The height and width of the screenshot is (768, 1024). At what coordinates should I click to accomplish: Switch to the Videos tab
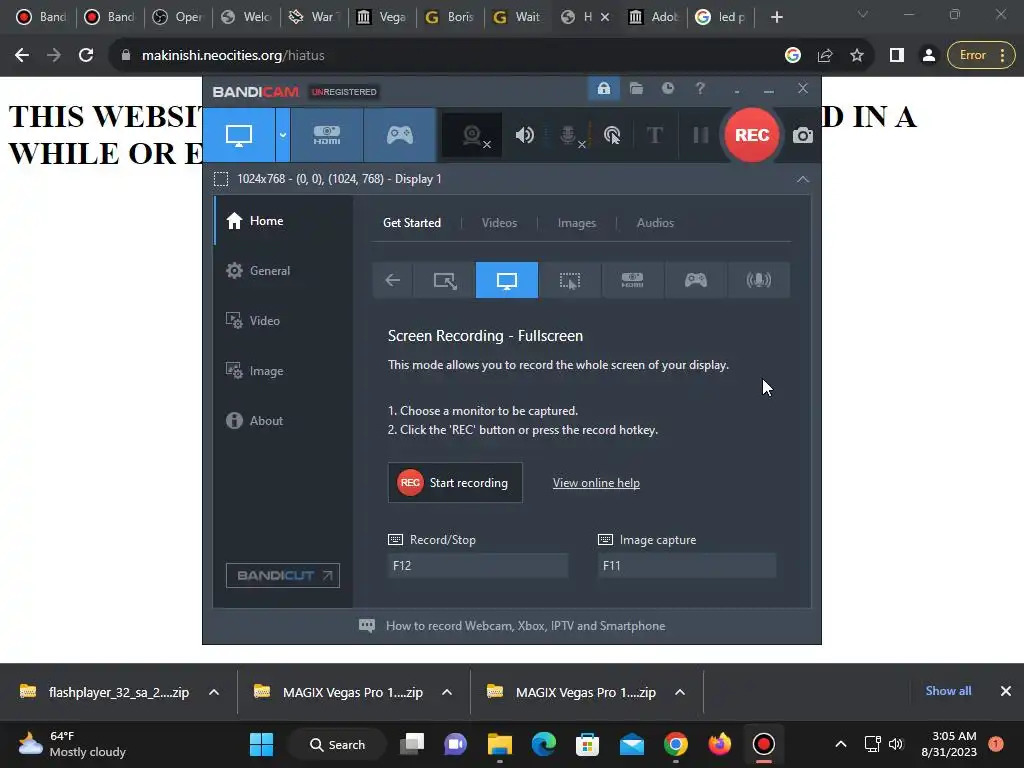tap(499, 223)
